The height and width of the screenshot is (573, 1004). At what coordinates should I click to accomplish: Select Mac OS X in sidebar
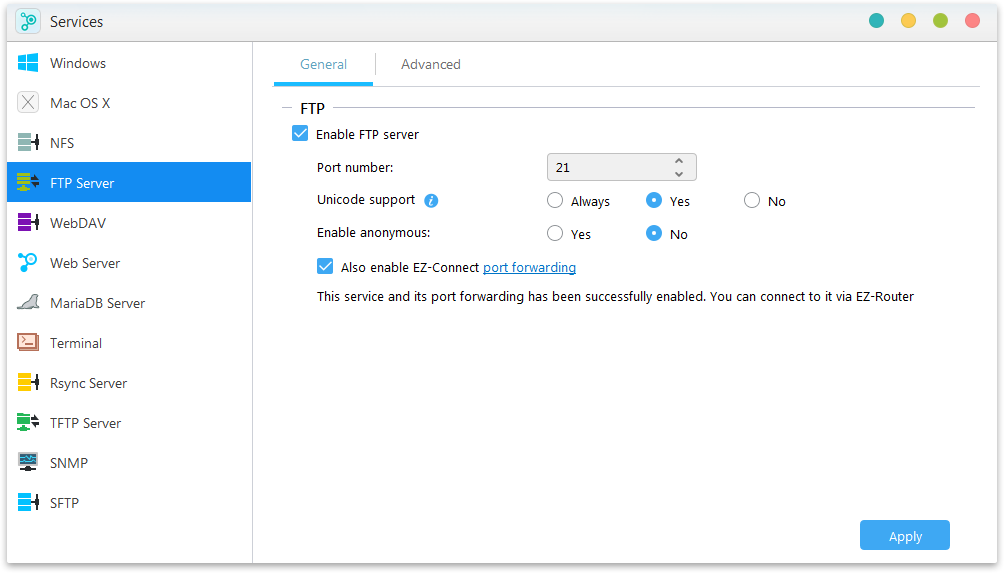(129, 102)
